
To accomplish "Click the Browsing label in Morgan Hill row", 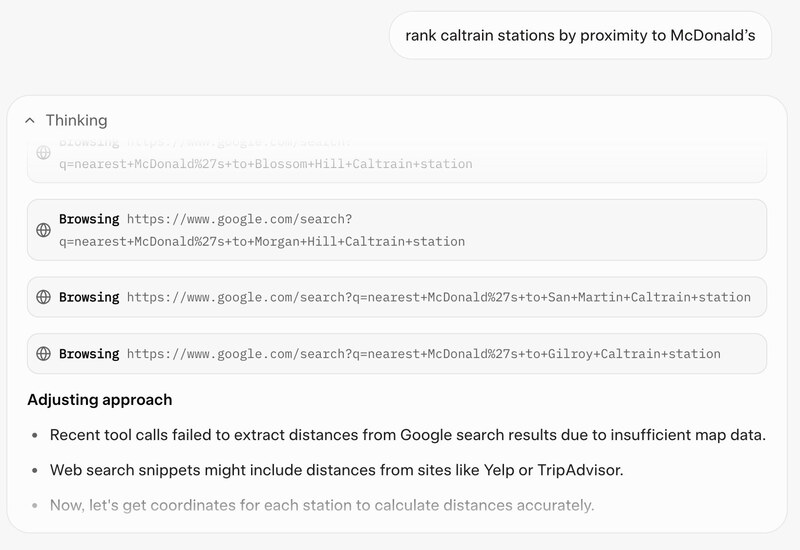I will 89,218.
